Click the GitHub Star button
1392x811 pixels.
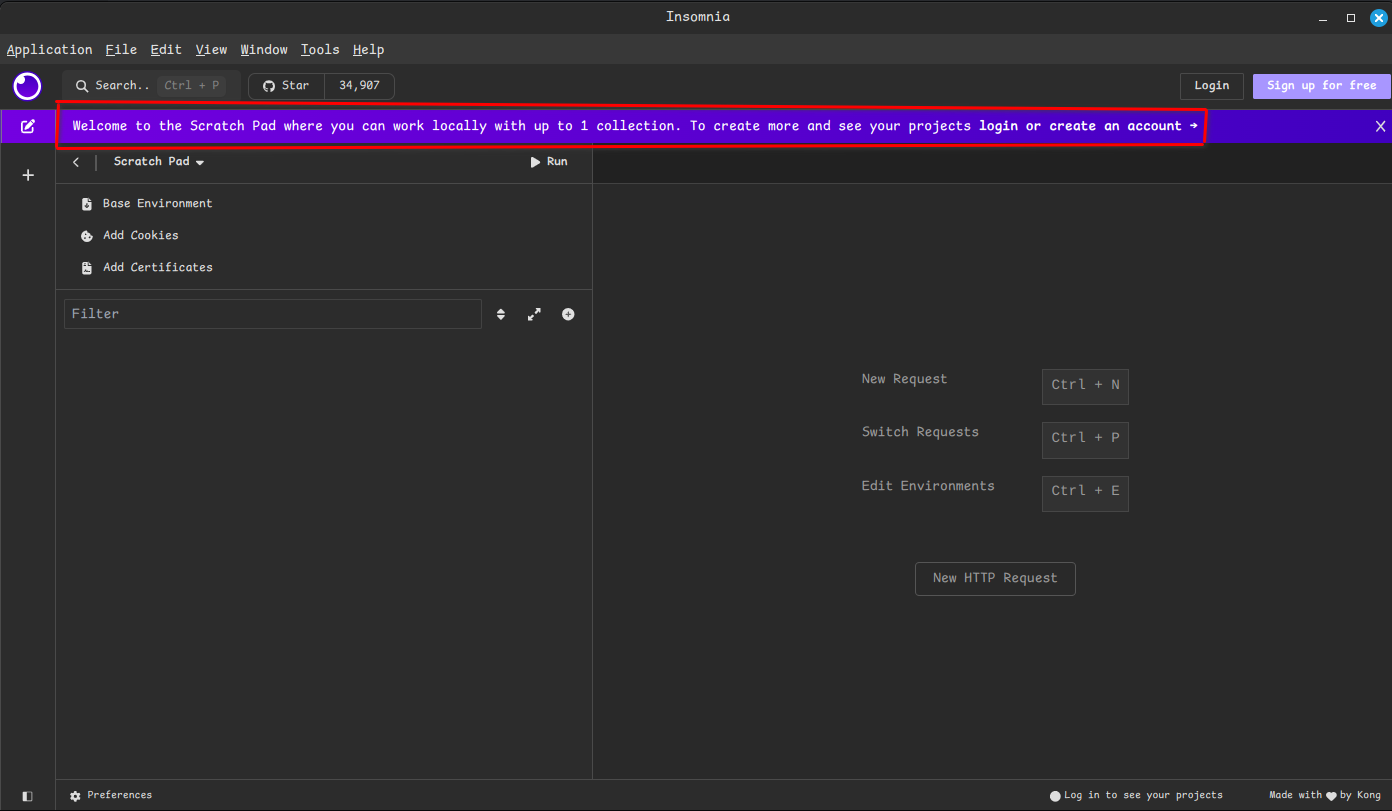pyautogui.click(x=287, y=86)
